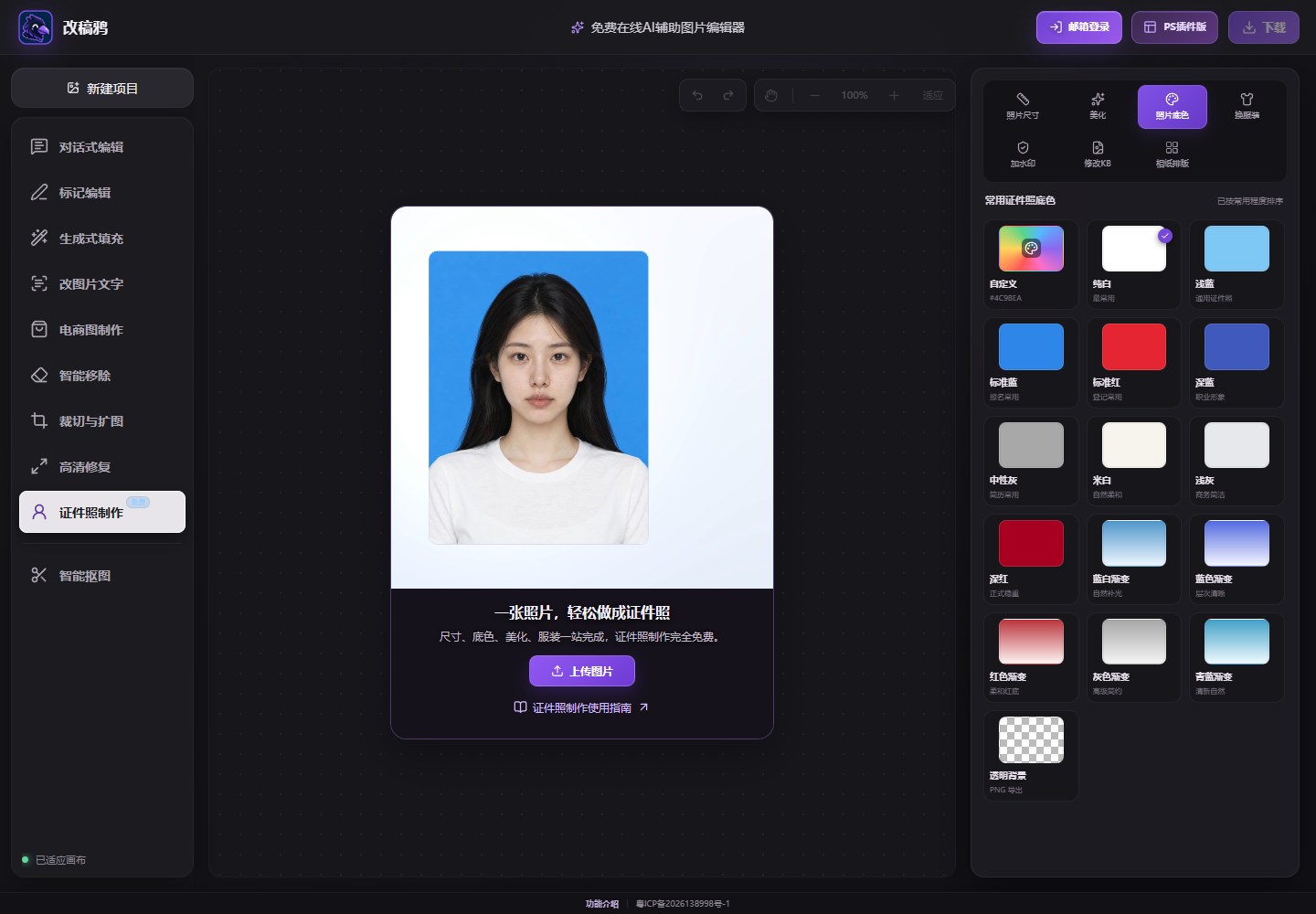1316x914 pixels.
Task: Open 对话式编辑 in the sidebar
Action: click(x=102, y=147)
